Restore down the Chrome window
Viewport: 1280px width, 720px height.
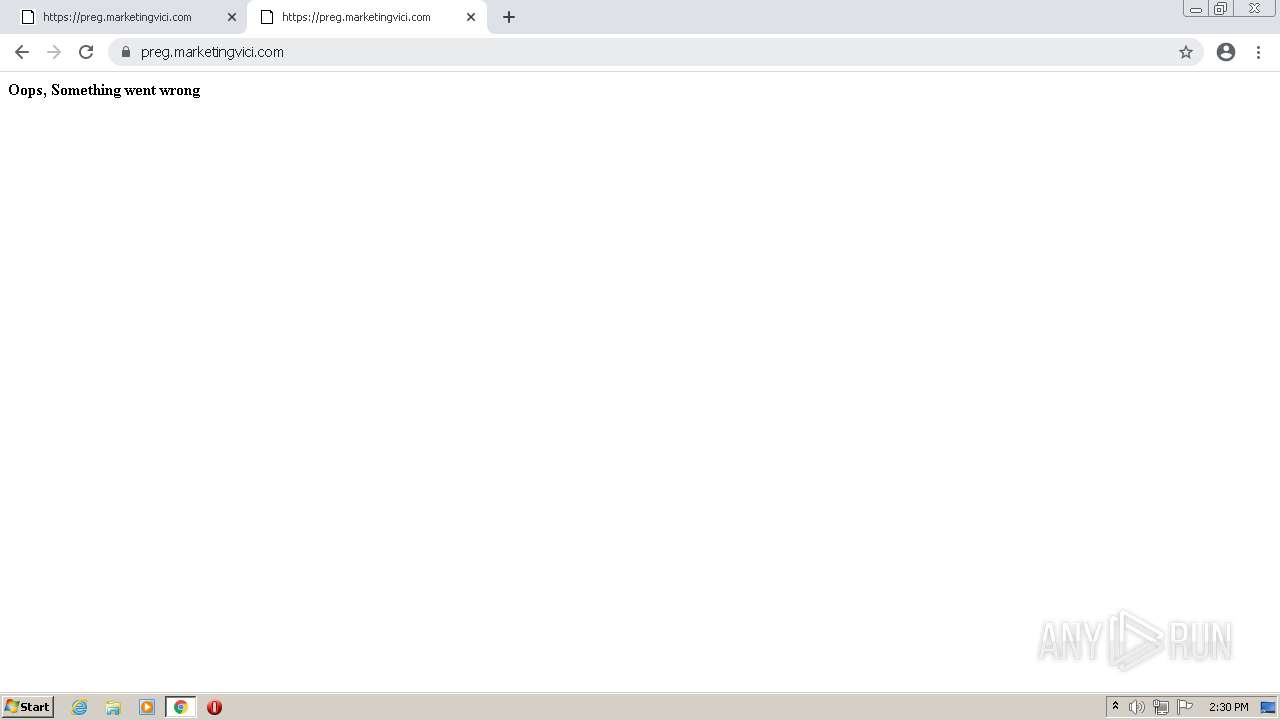point(1220,9)
